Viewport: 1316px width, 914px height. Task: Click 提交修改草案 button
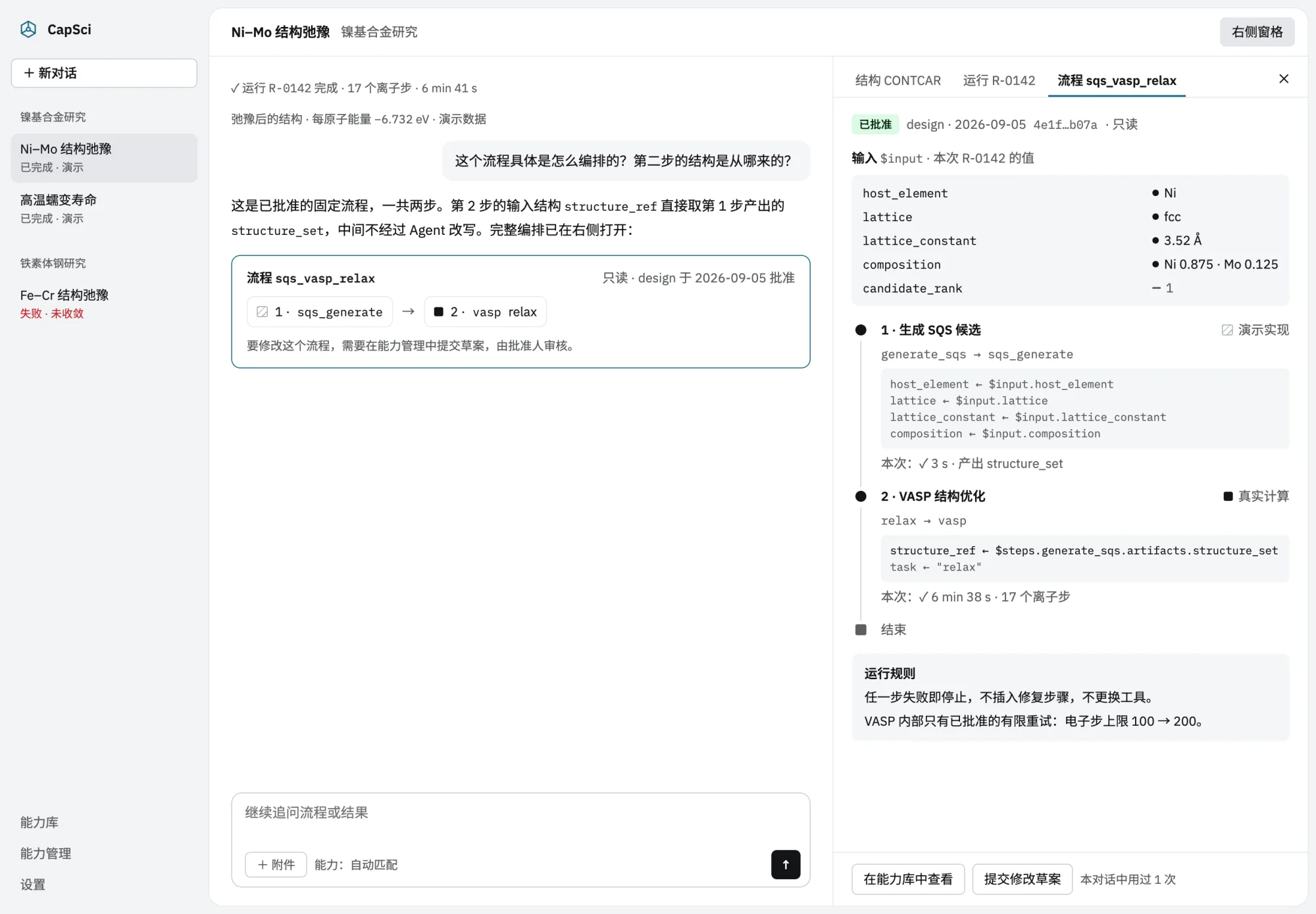(x=1023, y=879)
